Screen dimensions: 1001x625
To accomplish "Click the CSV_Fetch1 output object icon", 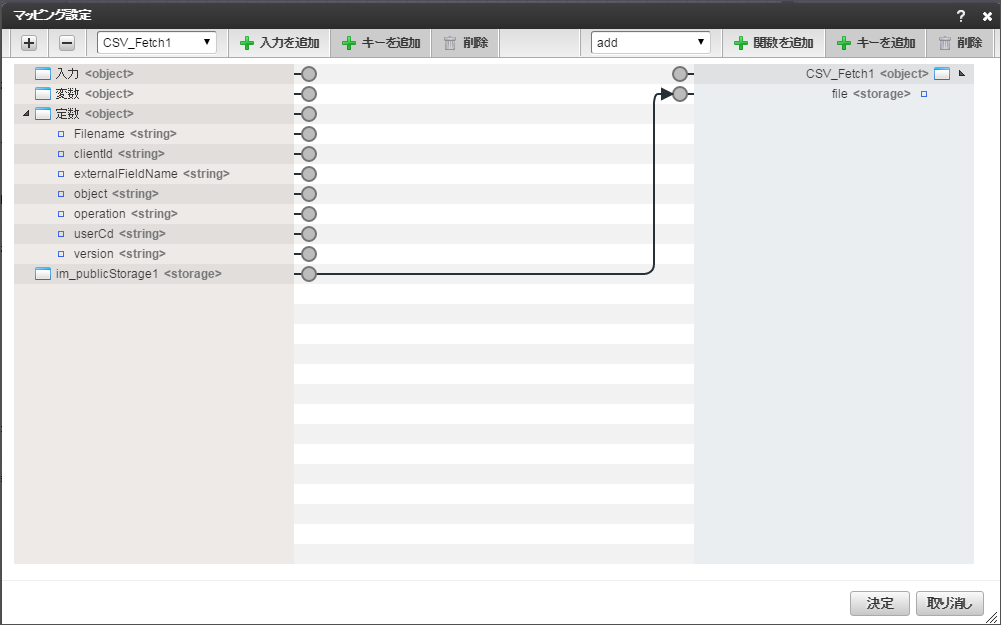I will pos(942,74).
